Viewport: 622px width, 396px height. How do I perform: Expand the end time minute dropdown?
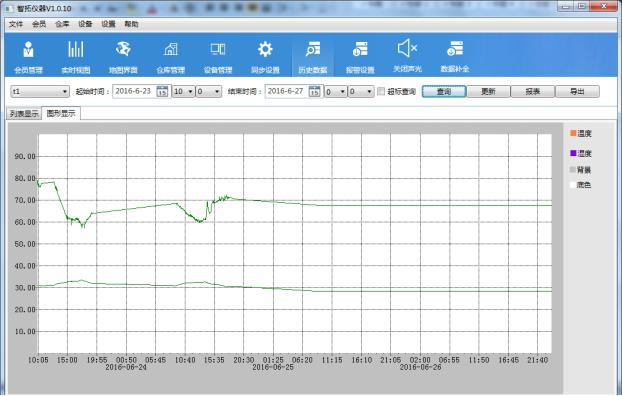click(x=361, y=92)
